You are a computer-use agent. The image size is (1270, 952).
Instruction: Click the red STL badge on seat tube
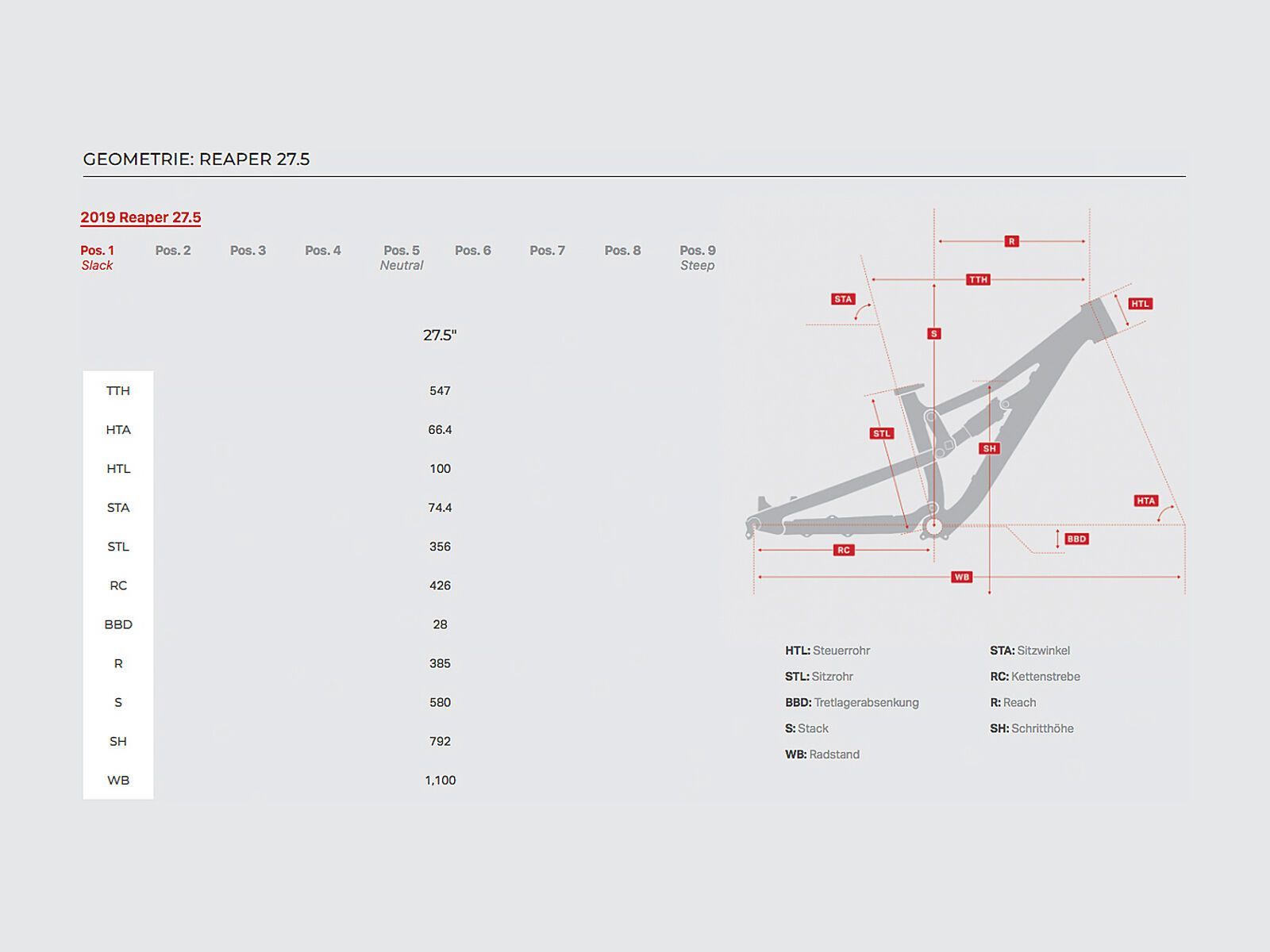[882, 433]
